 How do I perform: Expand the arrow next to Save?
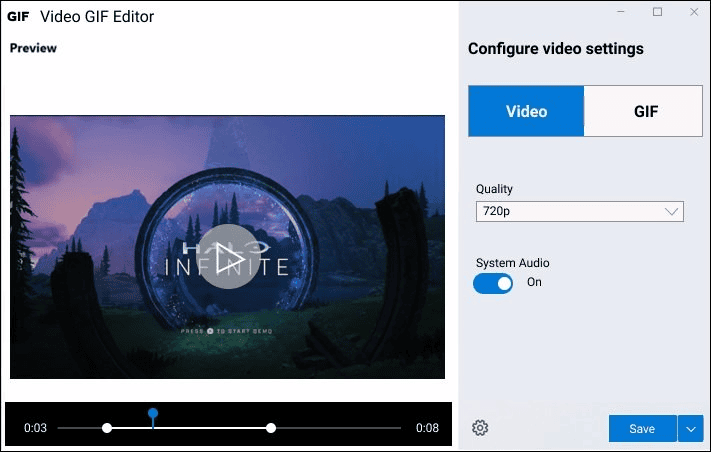[691, 428]
